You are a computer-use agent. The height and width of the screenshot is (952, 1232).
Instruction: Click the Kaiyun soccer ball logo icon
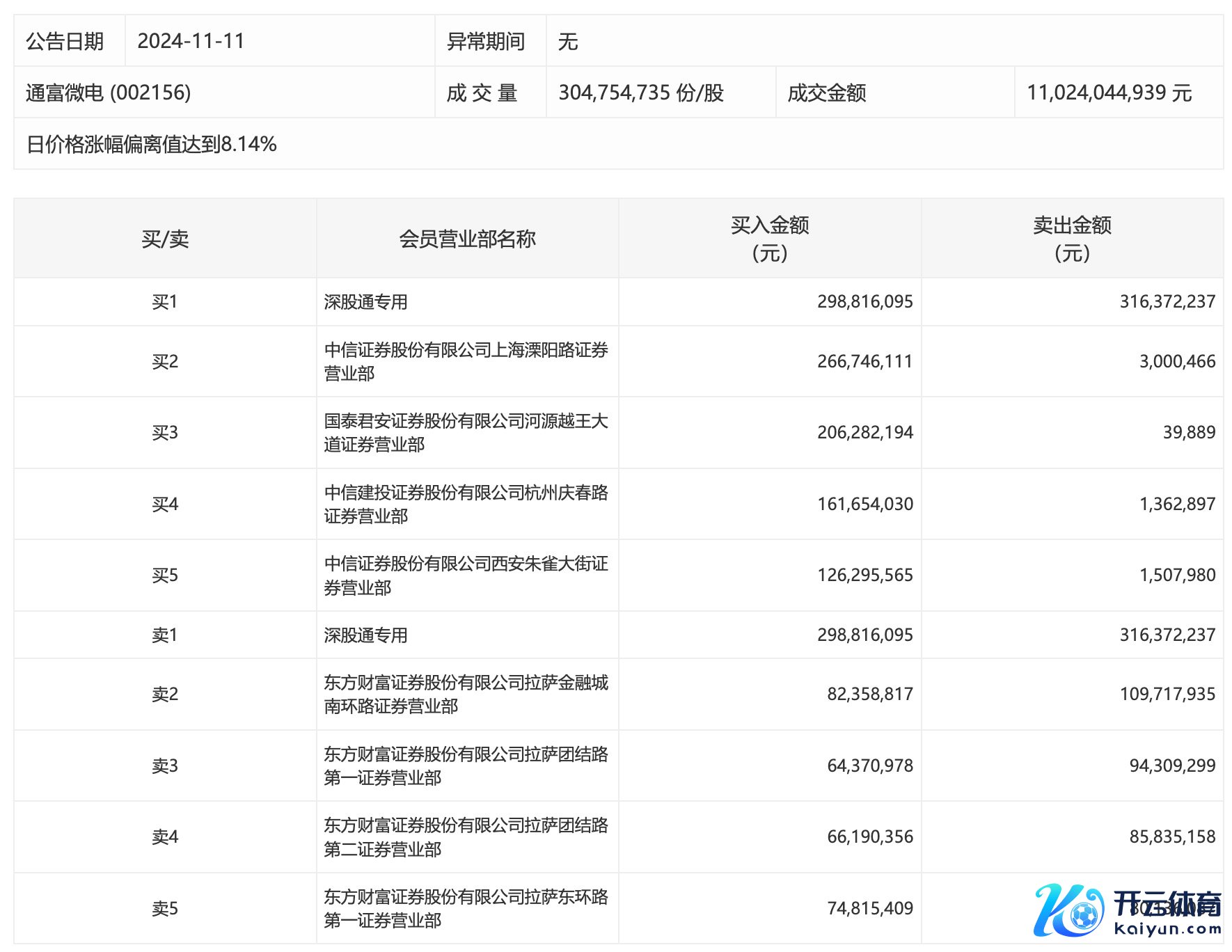(1068, 909)
